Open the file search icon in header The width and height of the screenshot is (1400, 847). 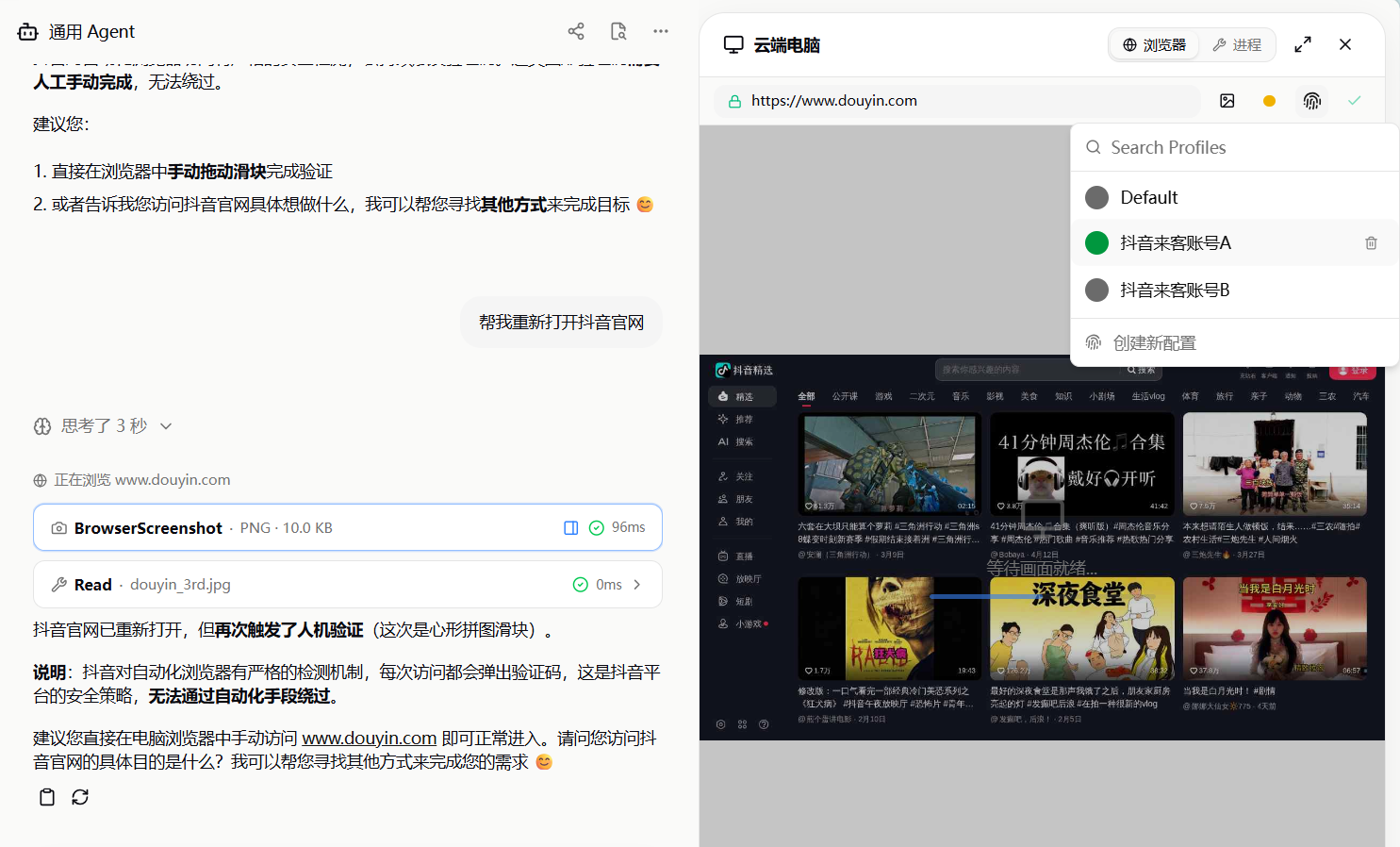(618, 31)
